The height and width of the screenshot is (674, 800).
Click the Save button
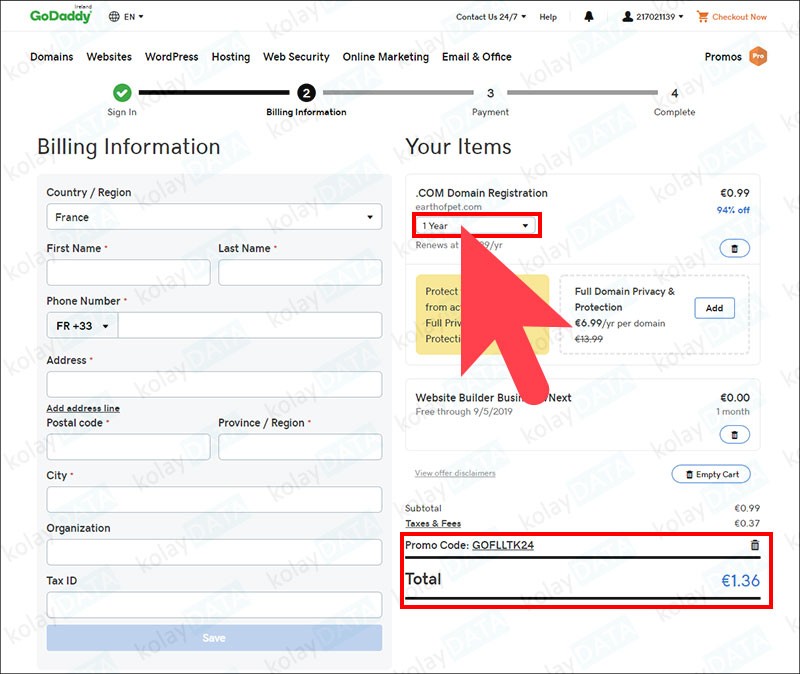214,638
